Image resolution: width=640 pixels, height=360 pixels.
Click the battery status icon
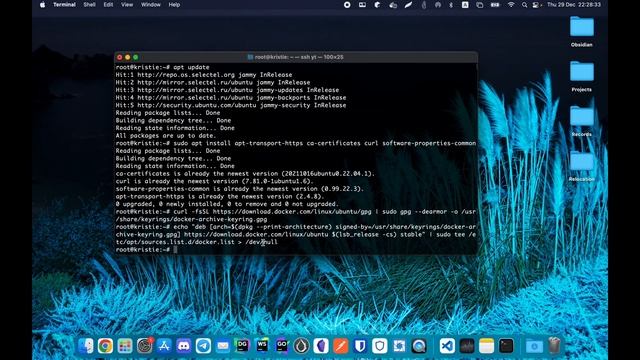(495, 5)
